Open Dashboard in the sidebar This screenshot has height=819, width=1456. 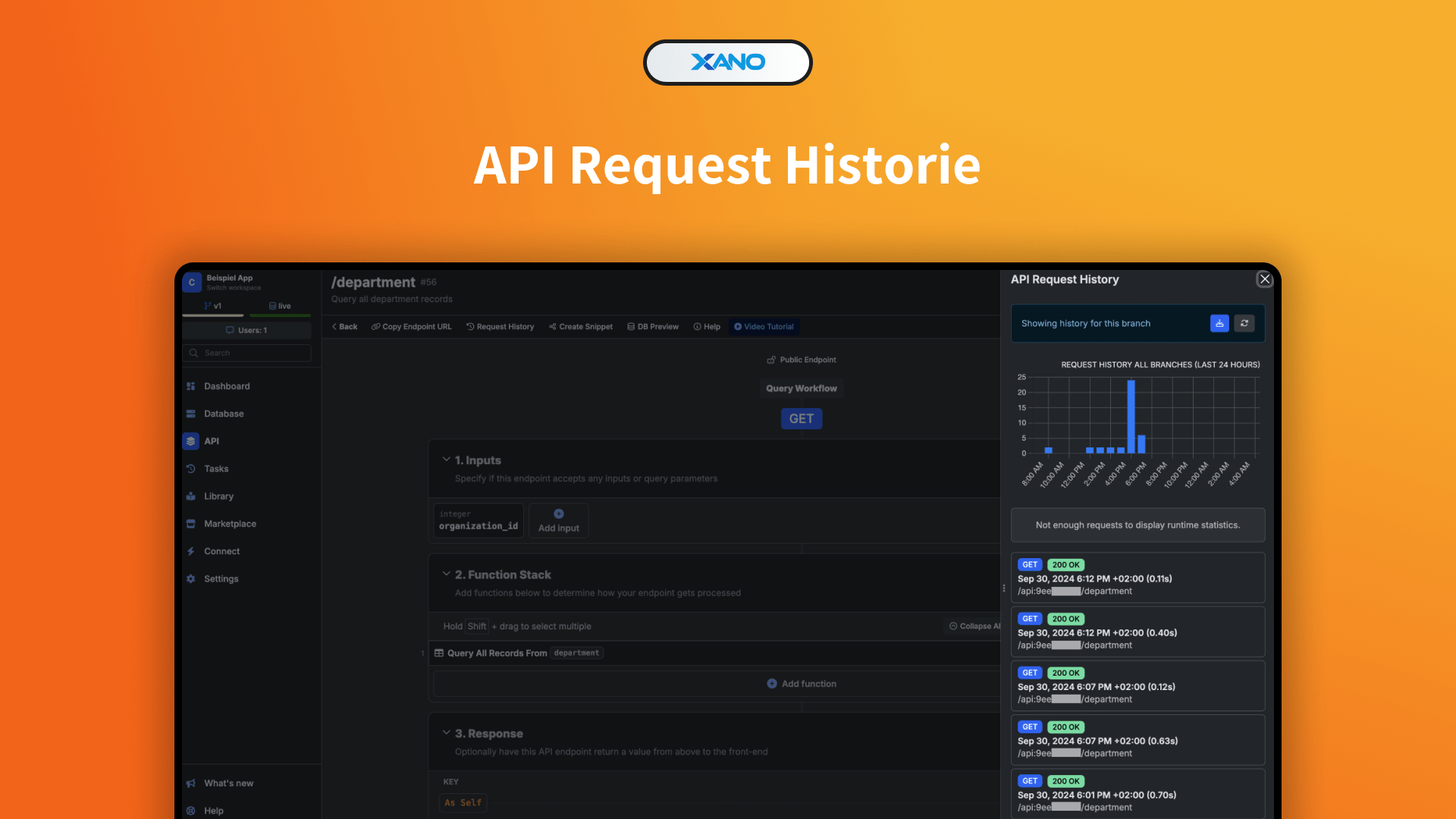[x=227, y=386]
